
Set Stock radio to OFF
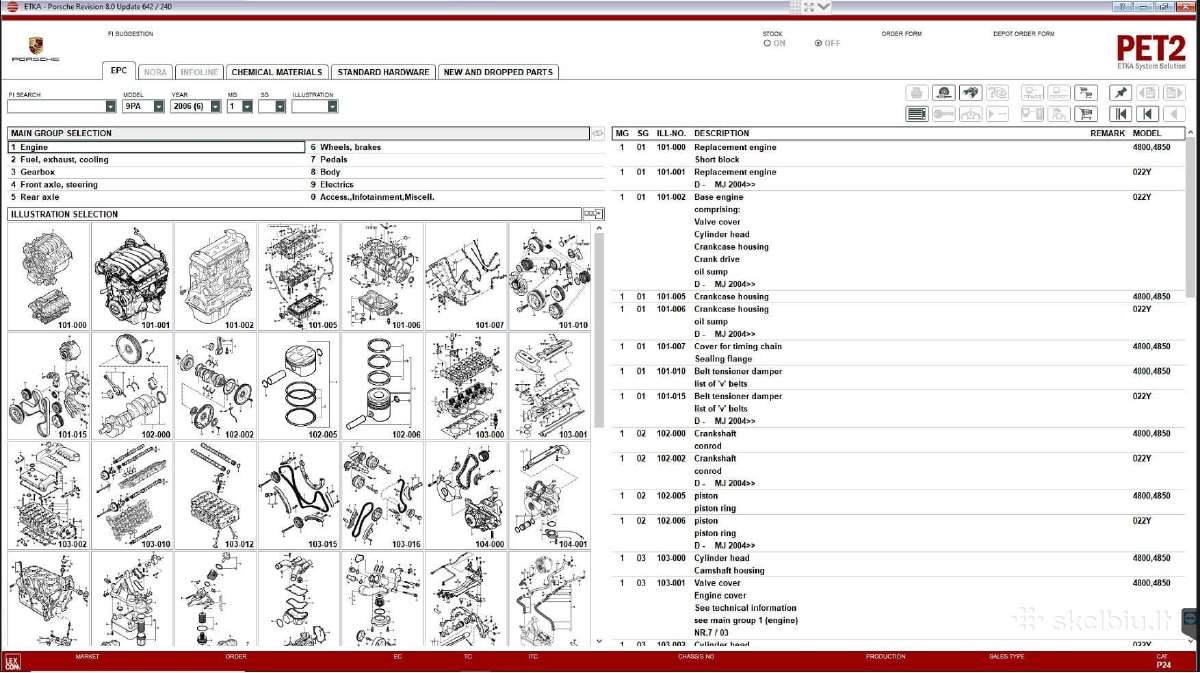[x=818, y=43]
